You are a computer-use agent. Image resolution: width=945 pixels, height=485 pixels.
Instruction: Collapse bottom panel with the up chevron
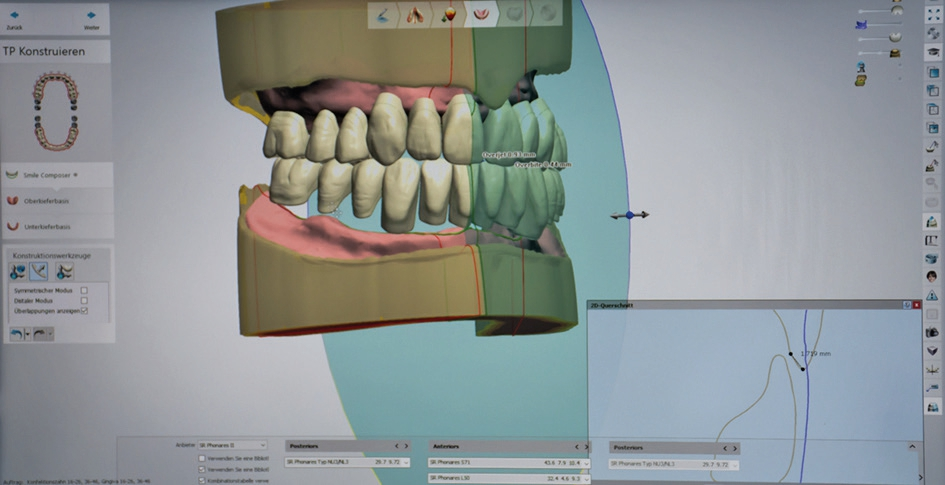(912, 446)
